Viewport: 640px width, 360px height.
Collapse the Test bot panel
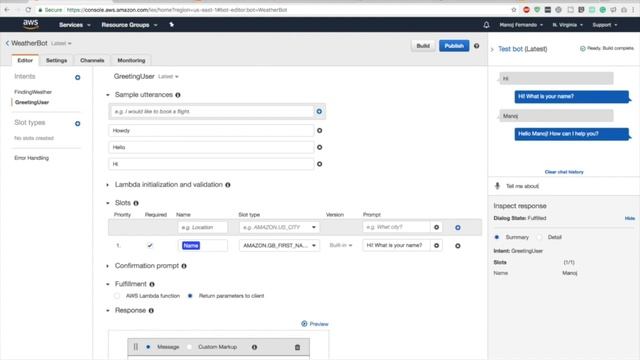click(x=492, y=49)
